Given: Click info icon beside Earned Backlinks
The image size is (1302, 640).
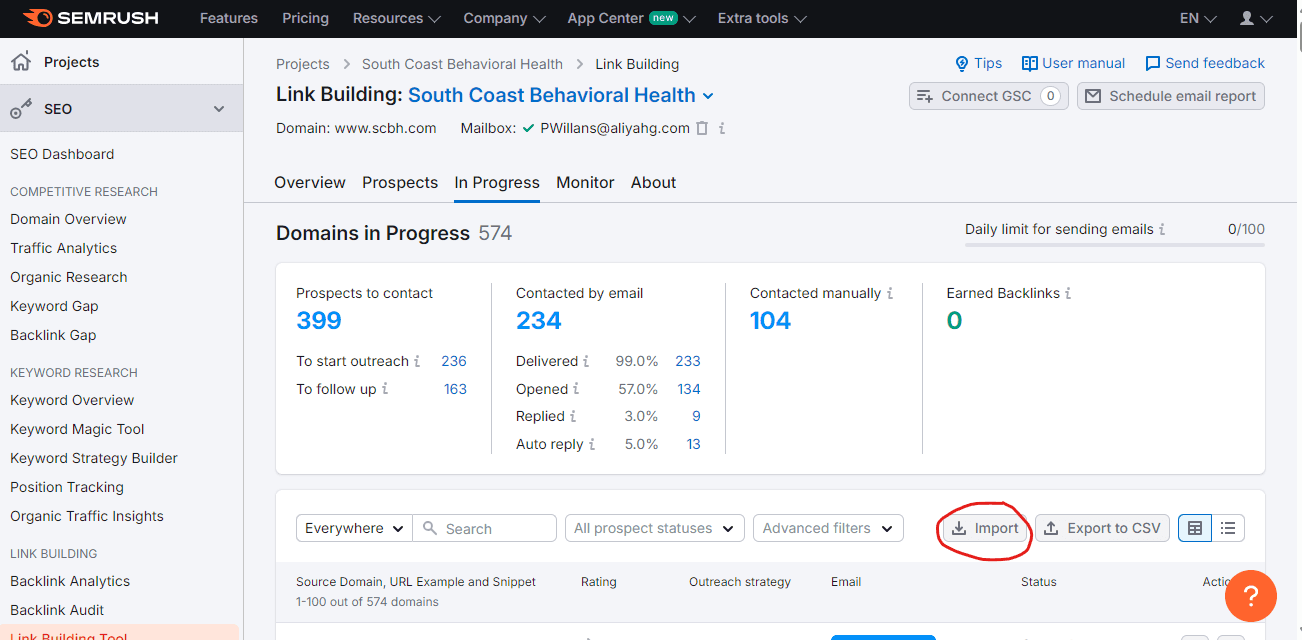Looking at the screenshot, I should pos(1068,293).
